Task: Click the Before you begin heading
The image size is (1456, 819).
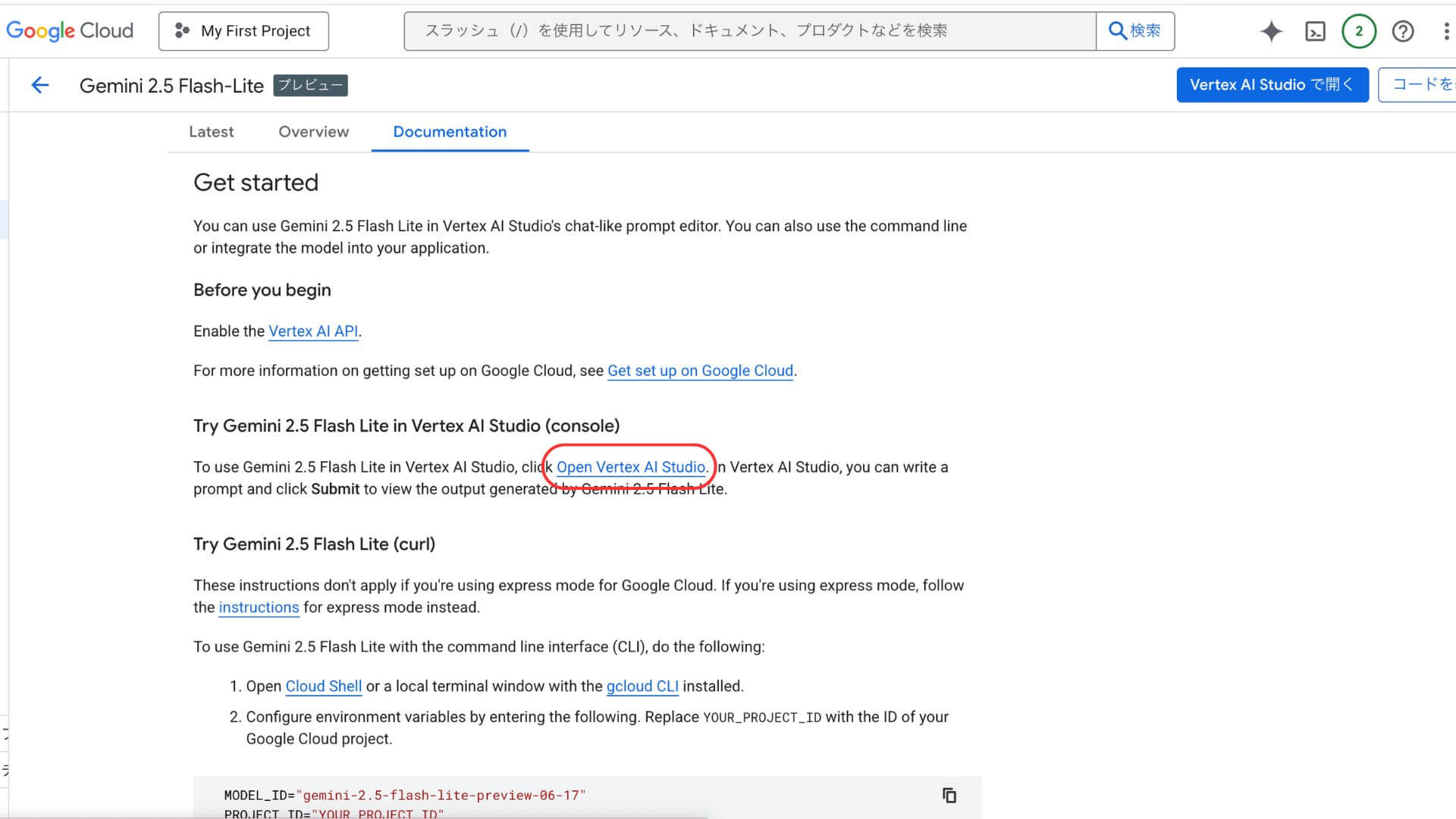Action: point(262,290)
